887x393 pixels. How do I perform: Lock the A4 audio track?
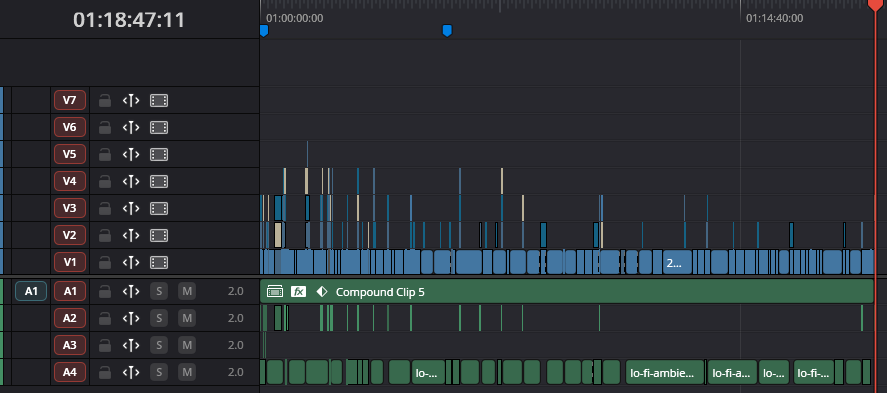(x=105, y=372)
